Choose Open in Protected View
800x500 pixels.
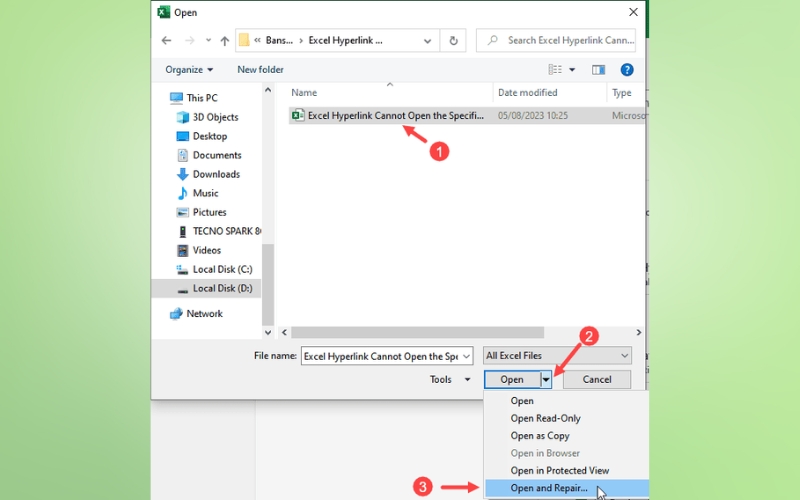coord(559,471)
